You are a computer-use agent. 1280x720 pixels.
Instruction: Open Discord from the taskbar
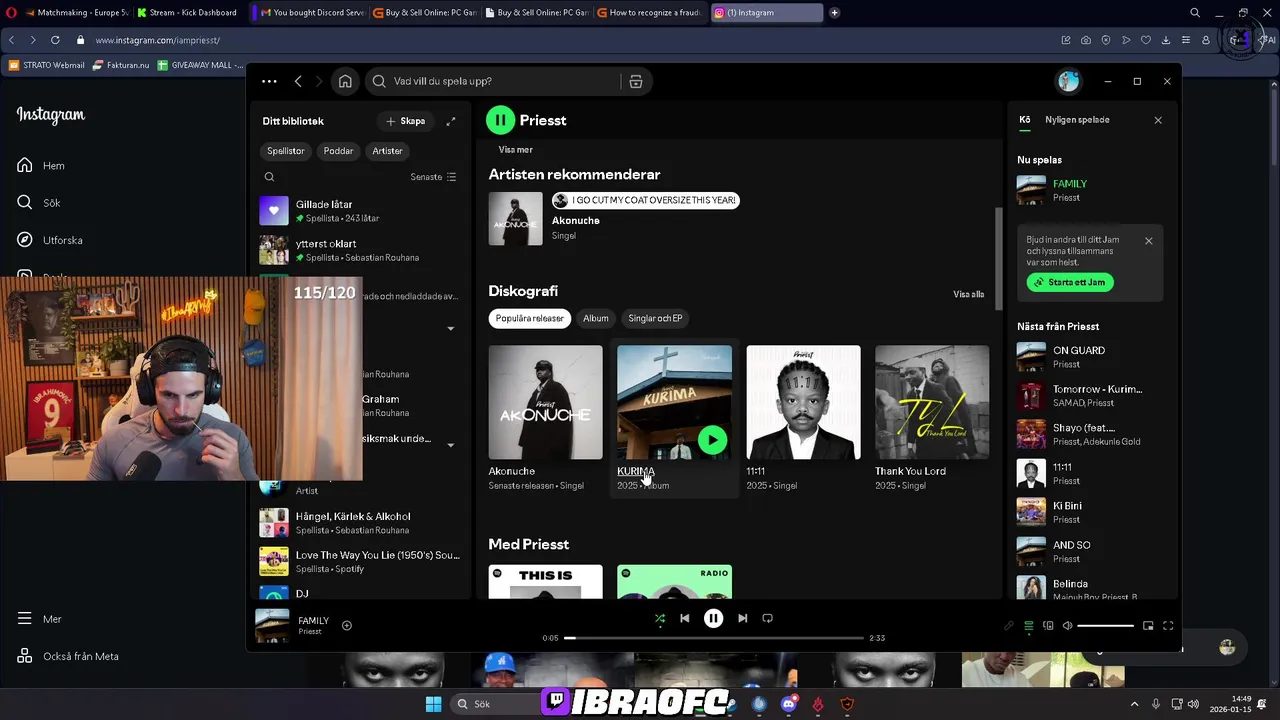788,704
